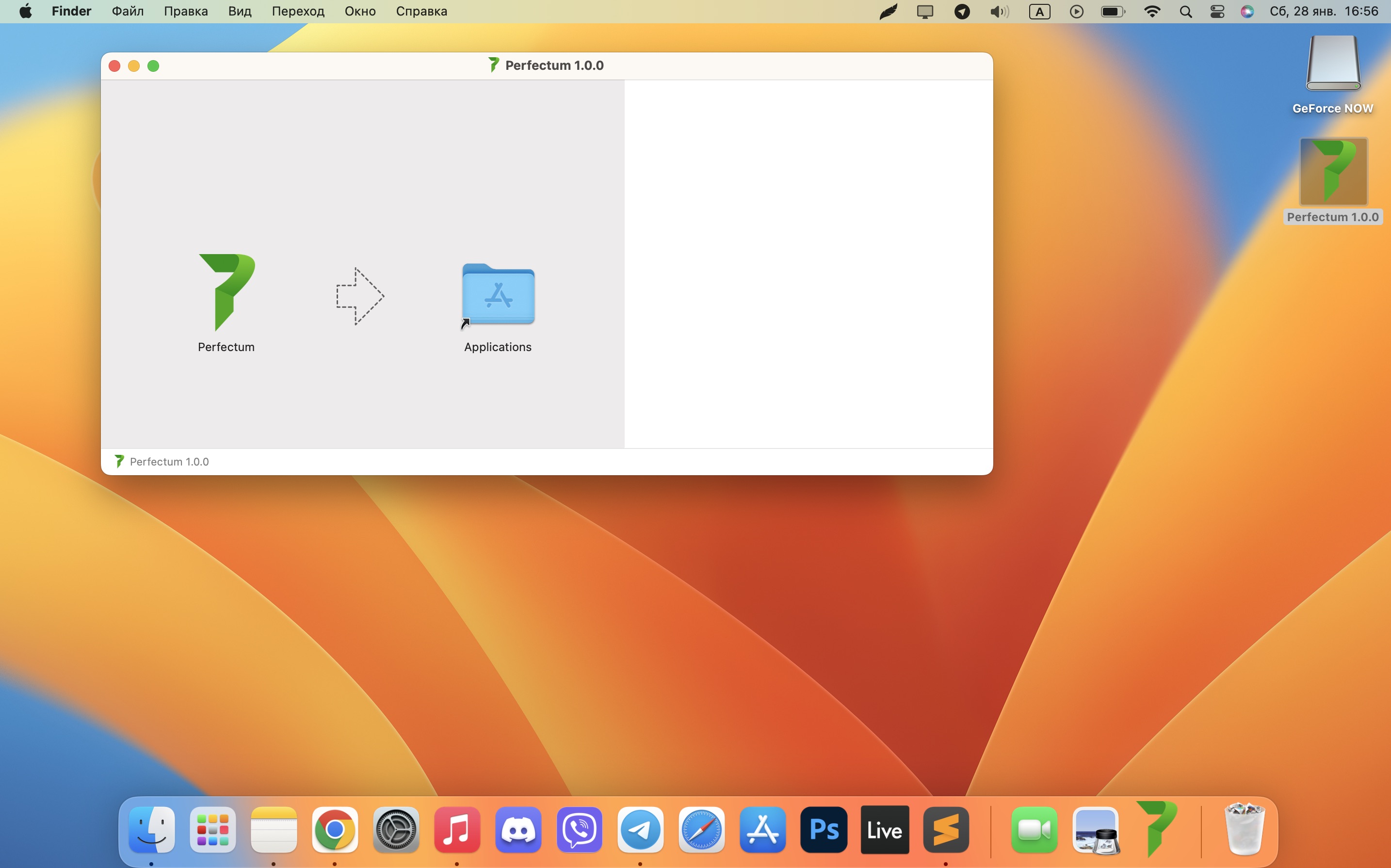Open GeForce NOW drive on desktop
This screenshot has height=868, width=1391.
point(1333,64)
